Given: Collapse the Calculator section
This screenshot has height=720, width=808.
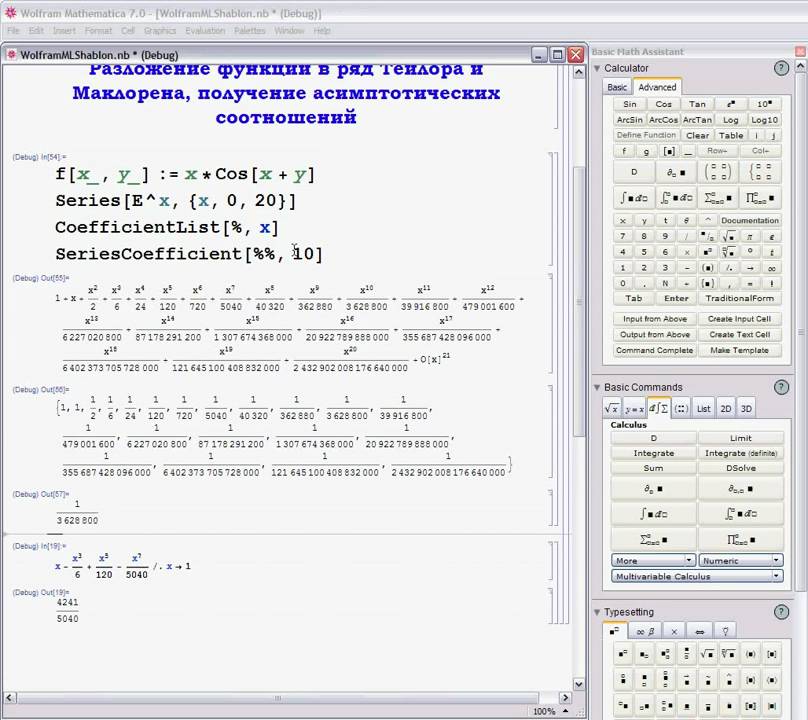Looking at the screenshot, I should click(x=597, y=68).
